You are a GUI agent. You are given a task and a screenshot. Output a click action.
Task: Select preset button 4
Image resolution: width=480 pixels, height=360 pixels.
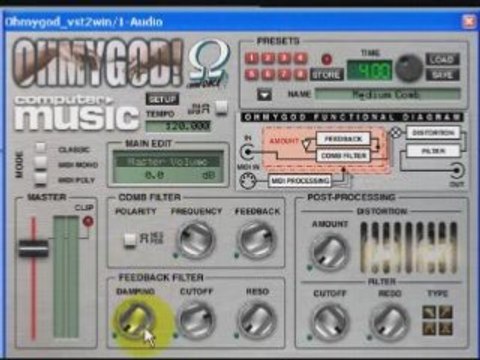coord(300,58)
